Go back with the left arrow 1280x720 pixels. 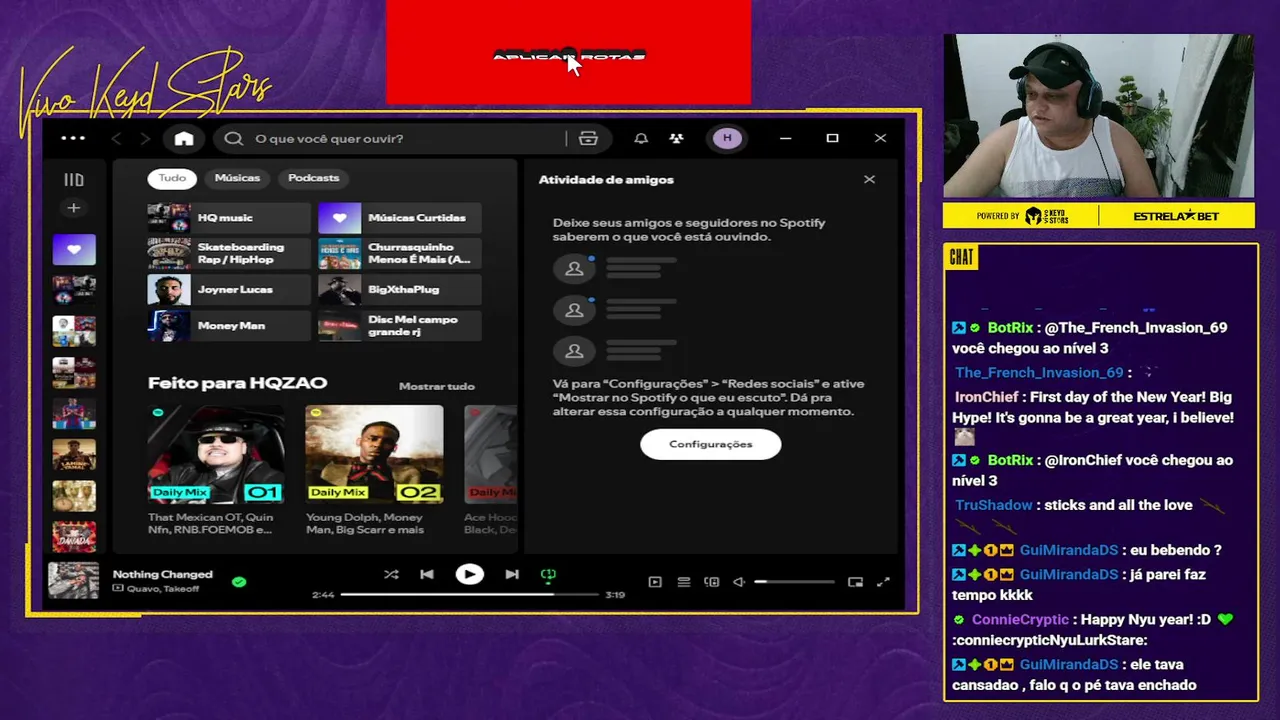pos(117,139)
